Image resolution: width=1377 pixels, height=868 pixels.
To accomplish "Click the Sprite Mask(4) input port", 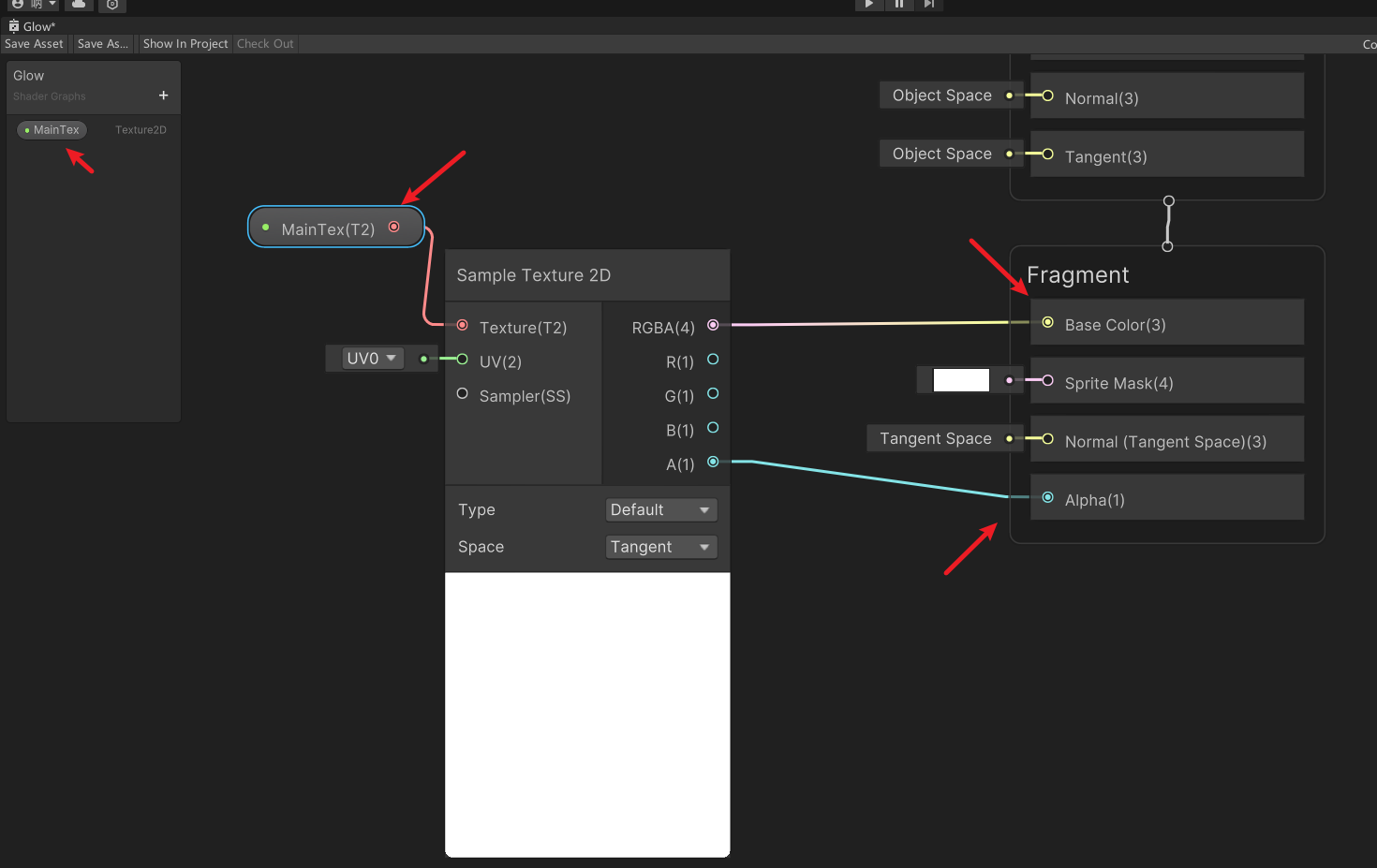I will tap(1047, 380).
